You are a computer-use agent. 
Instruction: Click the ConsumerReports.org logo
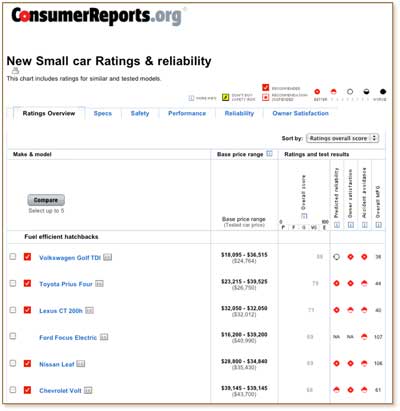pos(97,16)
